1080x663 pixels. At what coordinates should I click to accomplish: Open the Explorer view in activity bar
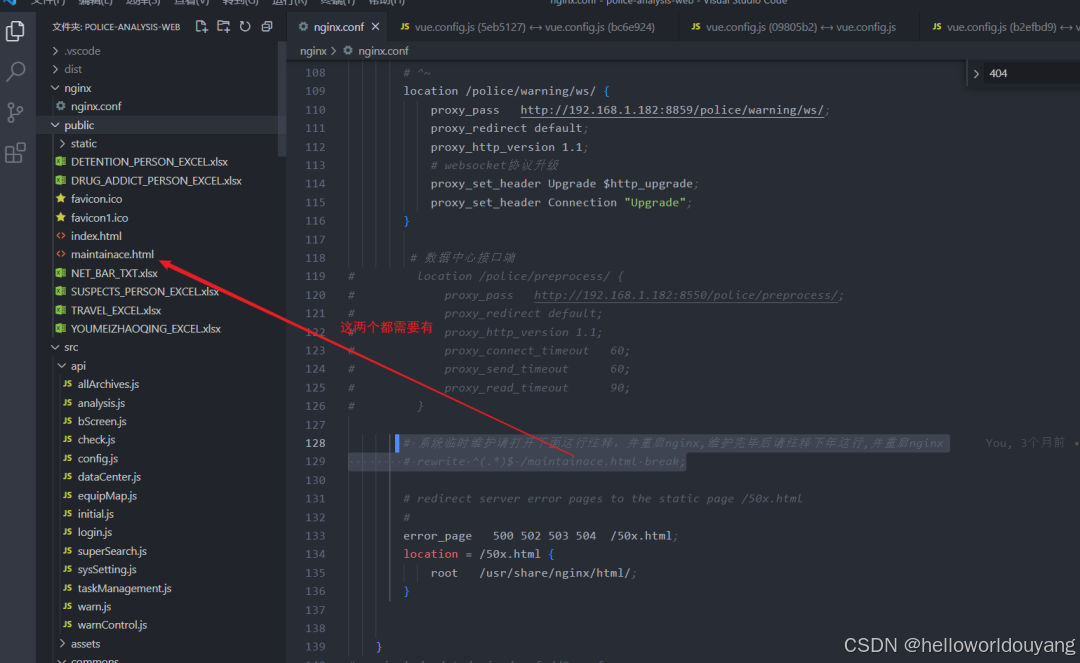pos(15,31)
